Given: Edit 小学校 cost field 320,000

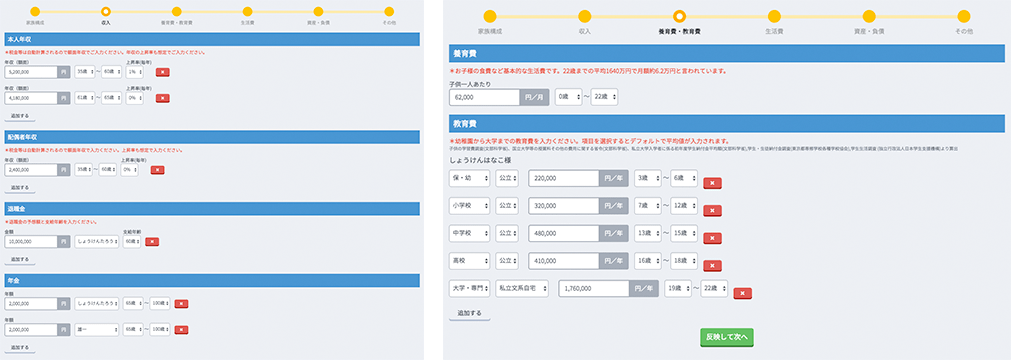Looking at the screenshot, I should (x=564, y=206).
